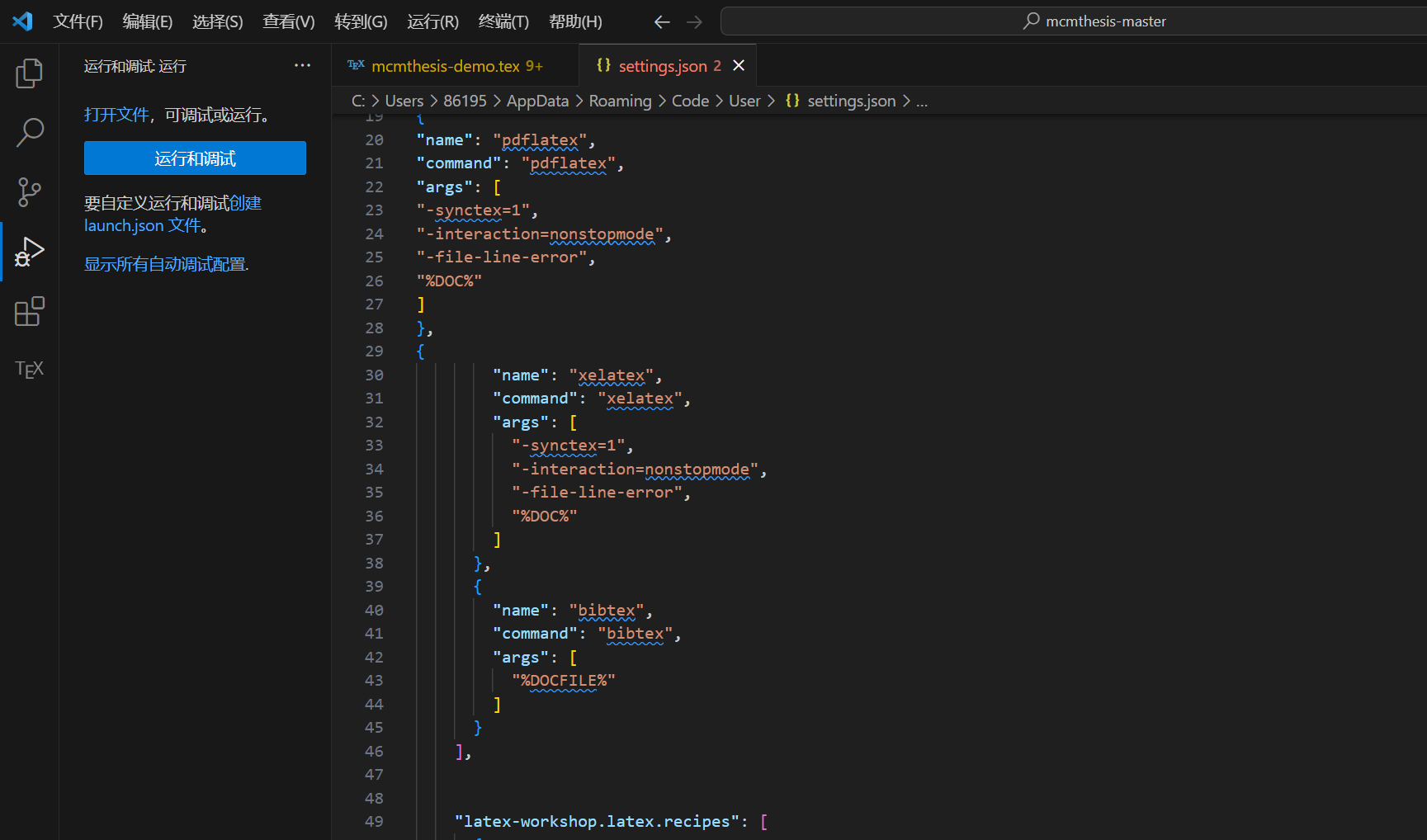Open the more actions ellipsis in sidebar
The image size is (1427, 840).
(303, 65)
